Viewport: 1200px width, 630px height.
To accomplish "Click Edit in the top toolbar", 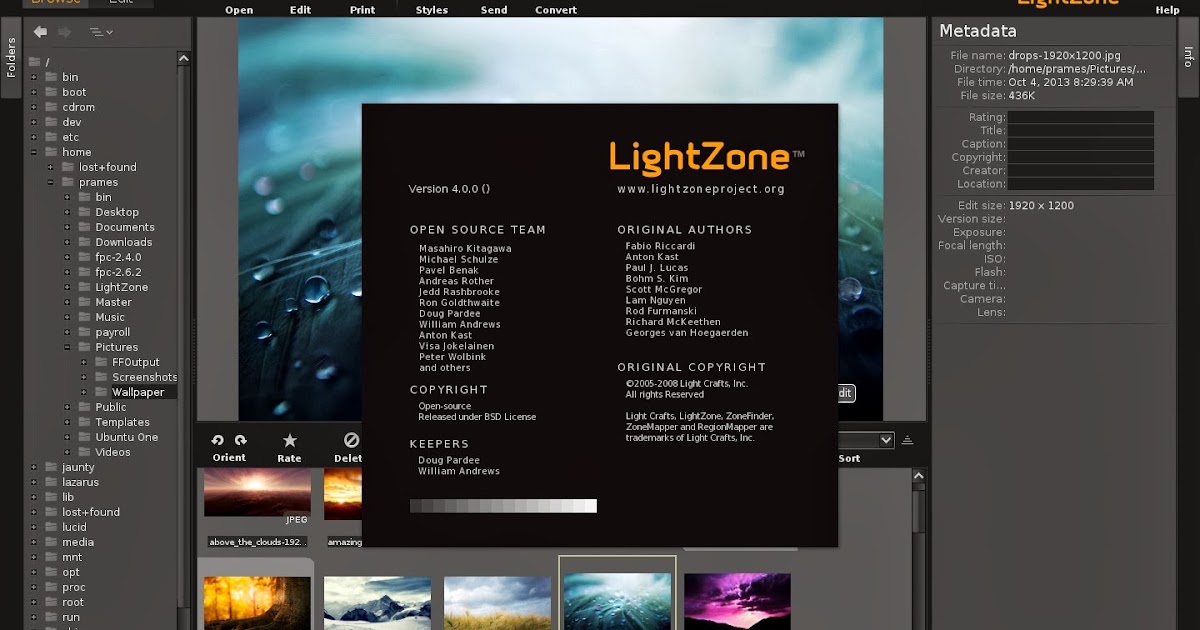I will [x=301, y=10].
